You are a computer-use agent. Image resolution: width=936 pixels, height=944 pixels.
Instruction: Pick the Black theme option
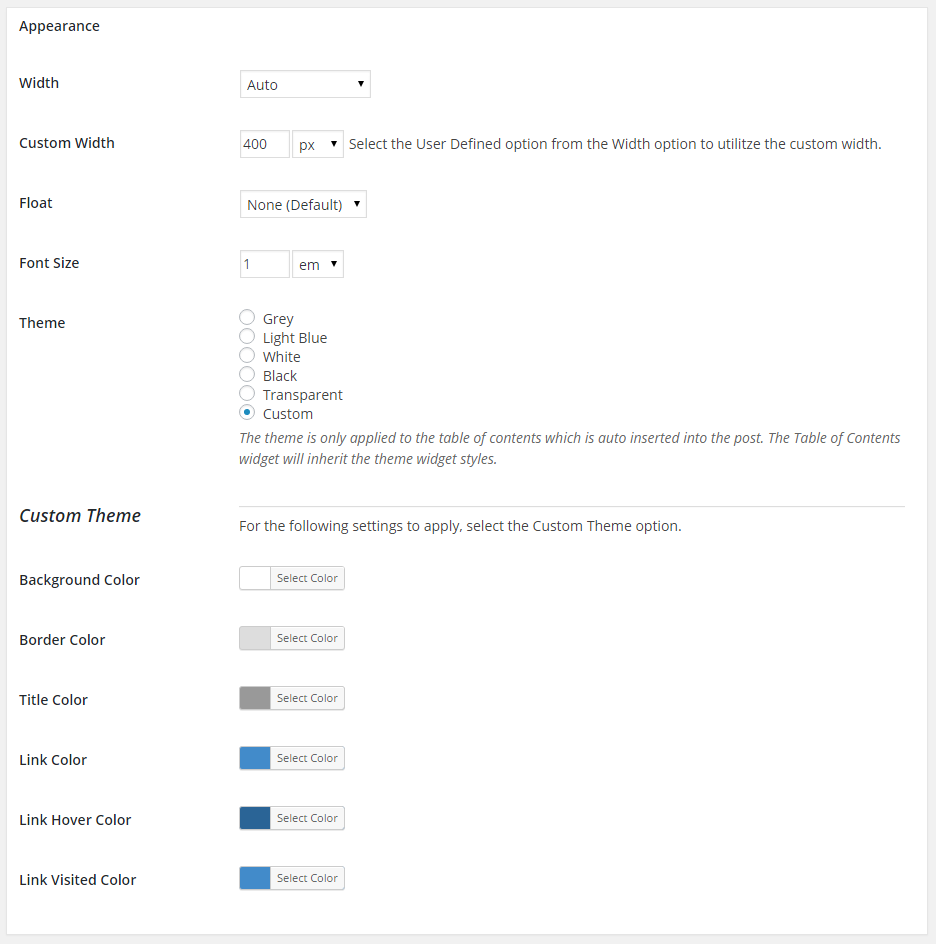247,375
